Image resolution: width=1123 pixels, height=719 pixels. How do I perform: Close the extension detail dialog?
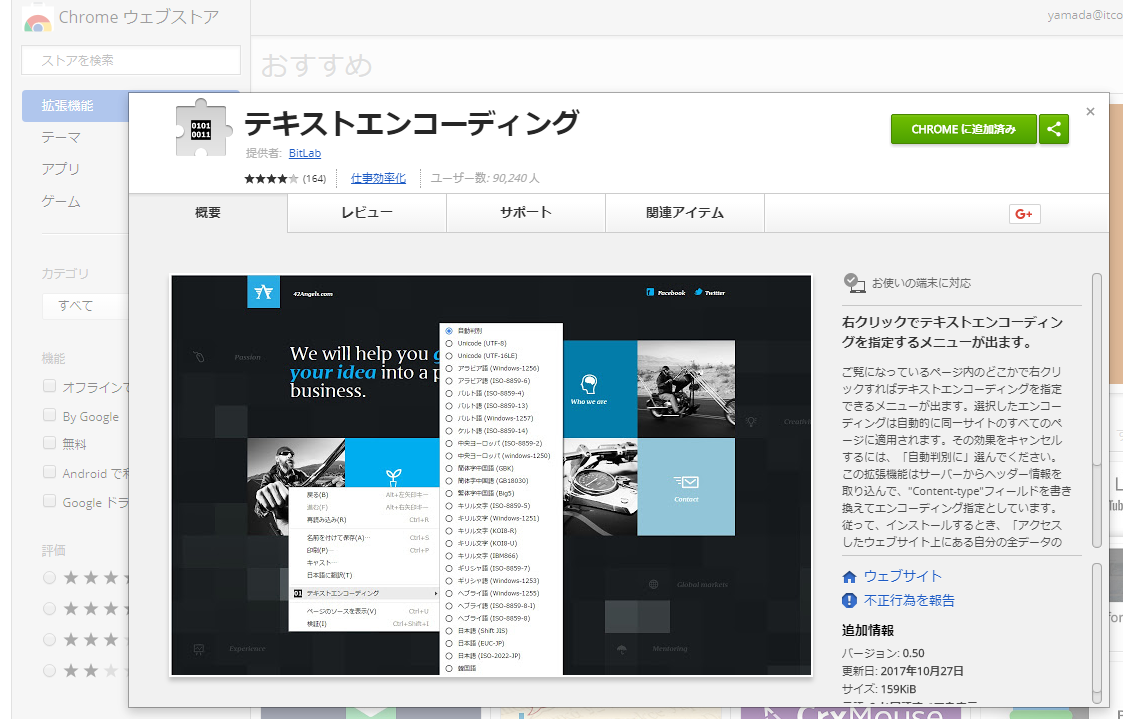1090,112
